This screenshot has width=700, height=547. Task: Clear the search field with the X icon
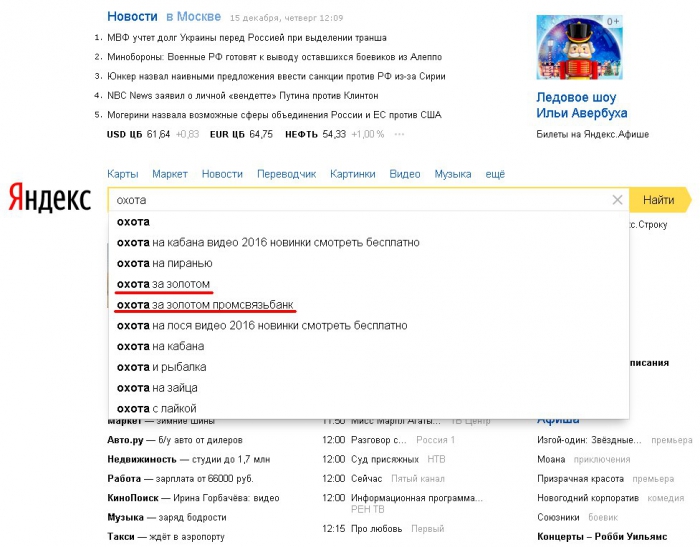[x=617, y=200]
